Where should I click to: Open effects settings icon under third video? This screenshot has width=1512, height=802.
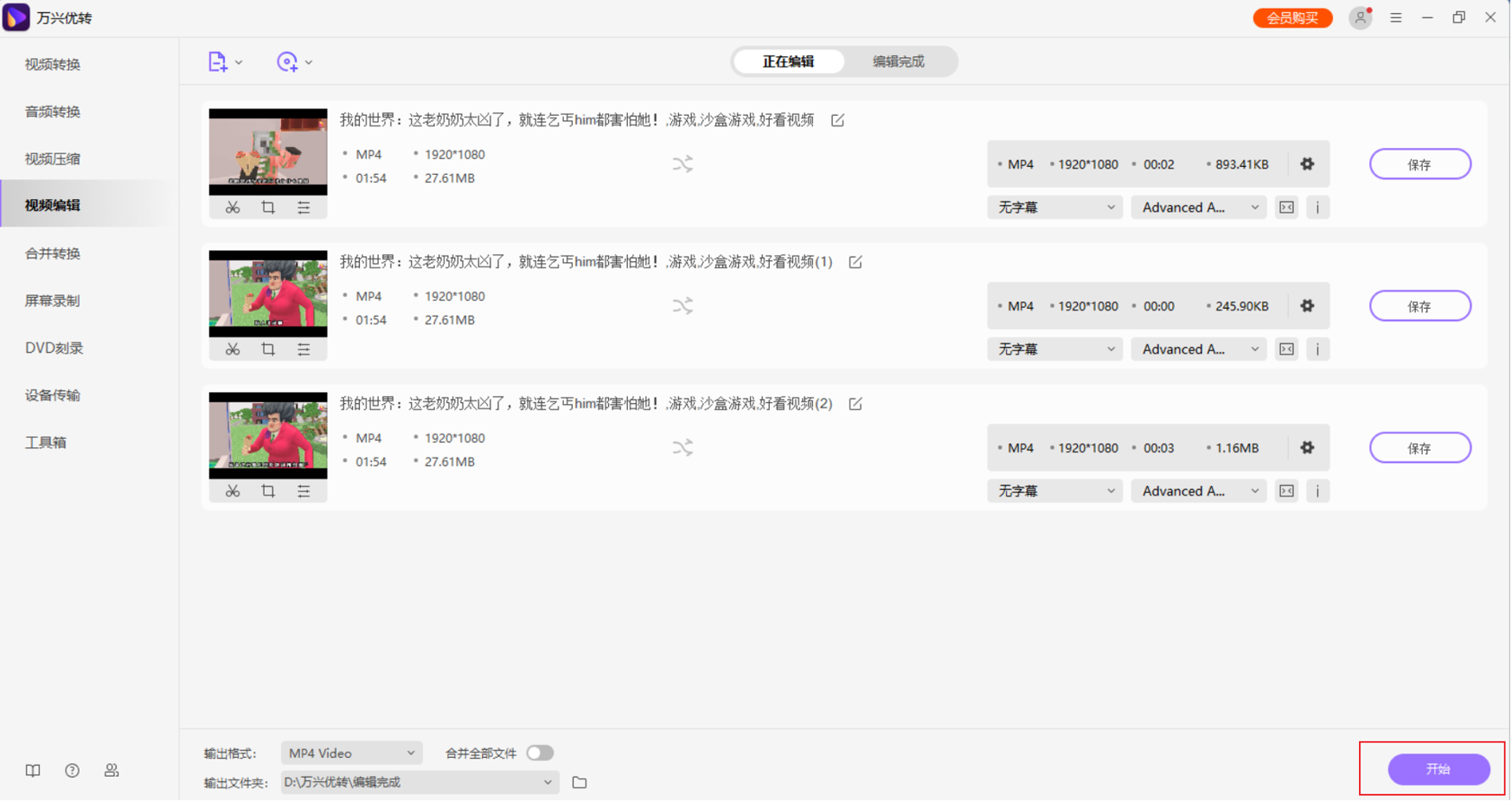pos(304,491)
